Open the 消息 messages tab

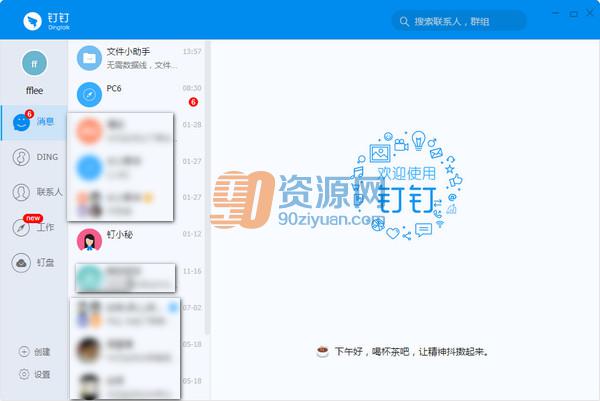coord(34,122)
